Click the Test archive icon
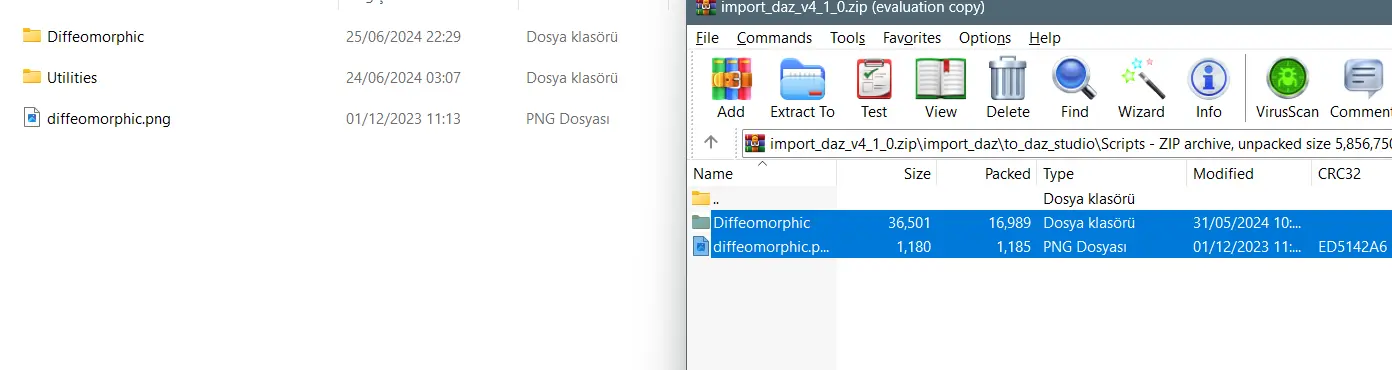The width and height of the screenshot is (1392, 370). click(874, 78)
